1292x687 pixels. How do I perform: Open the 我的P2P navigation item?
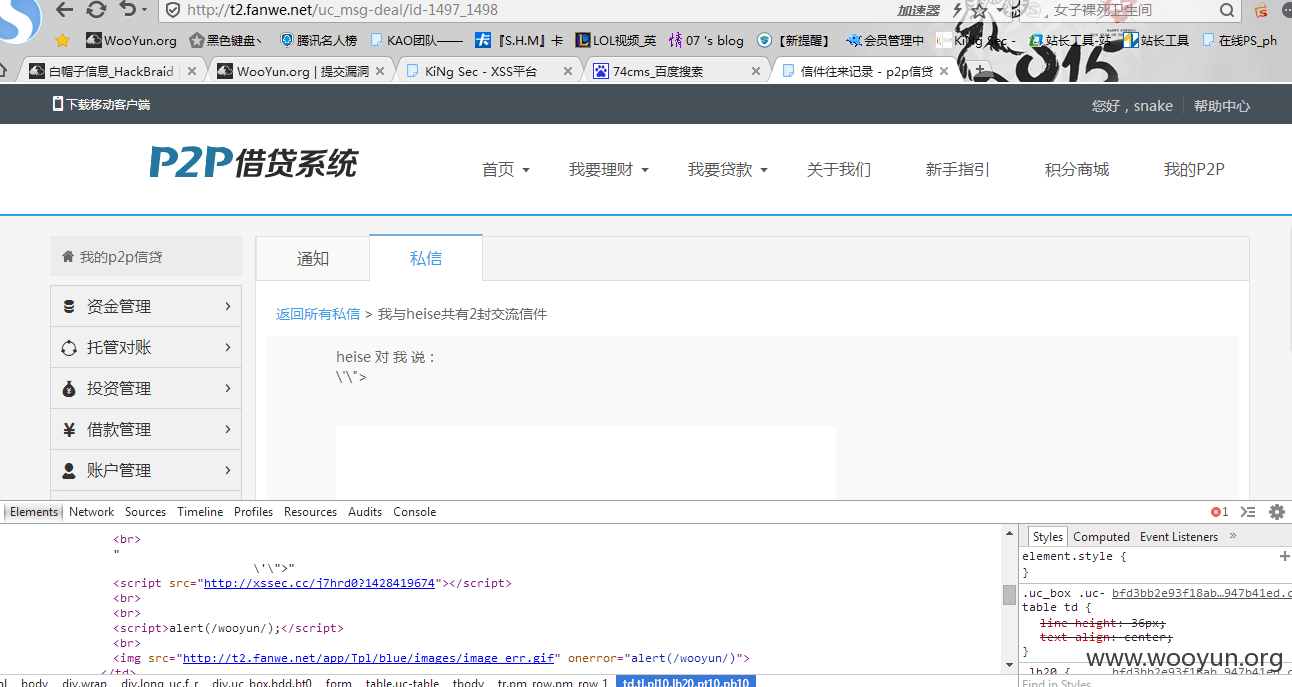click(x=1194, y=170)
